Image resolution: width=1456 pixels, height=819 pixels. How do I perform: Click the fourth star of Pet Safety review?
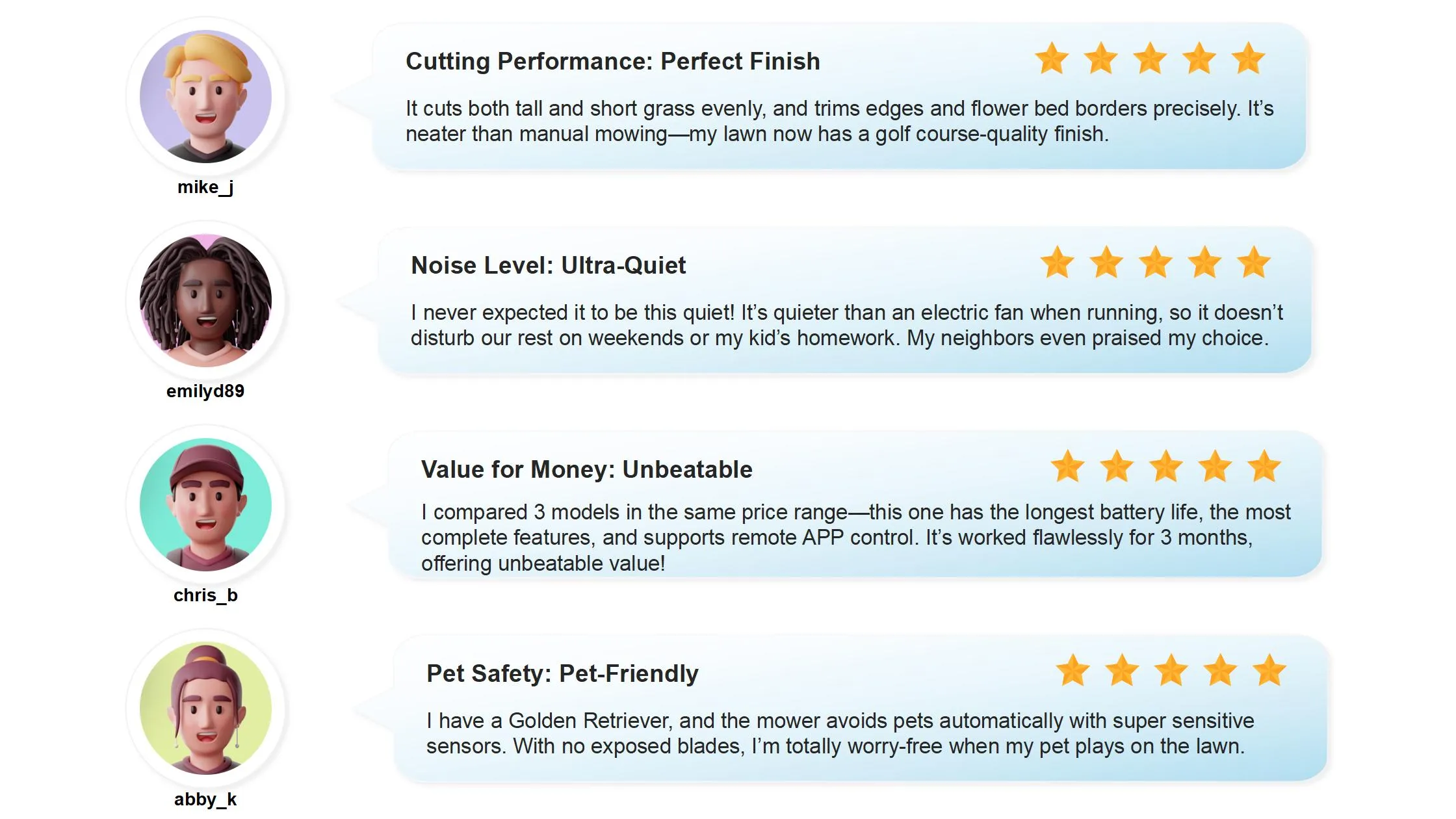click(1220, 671)
